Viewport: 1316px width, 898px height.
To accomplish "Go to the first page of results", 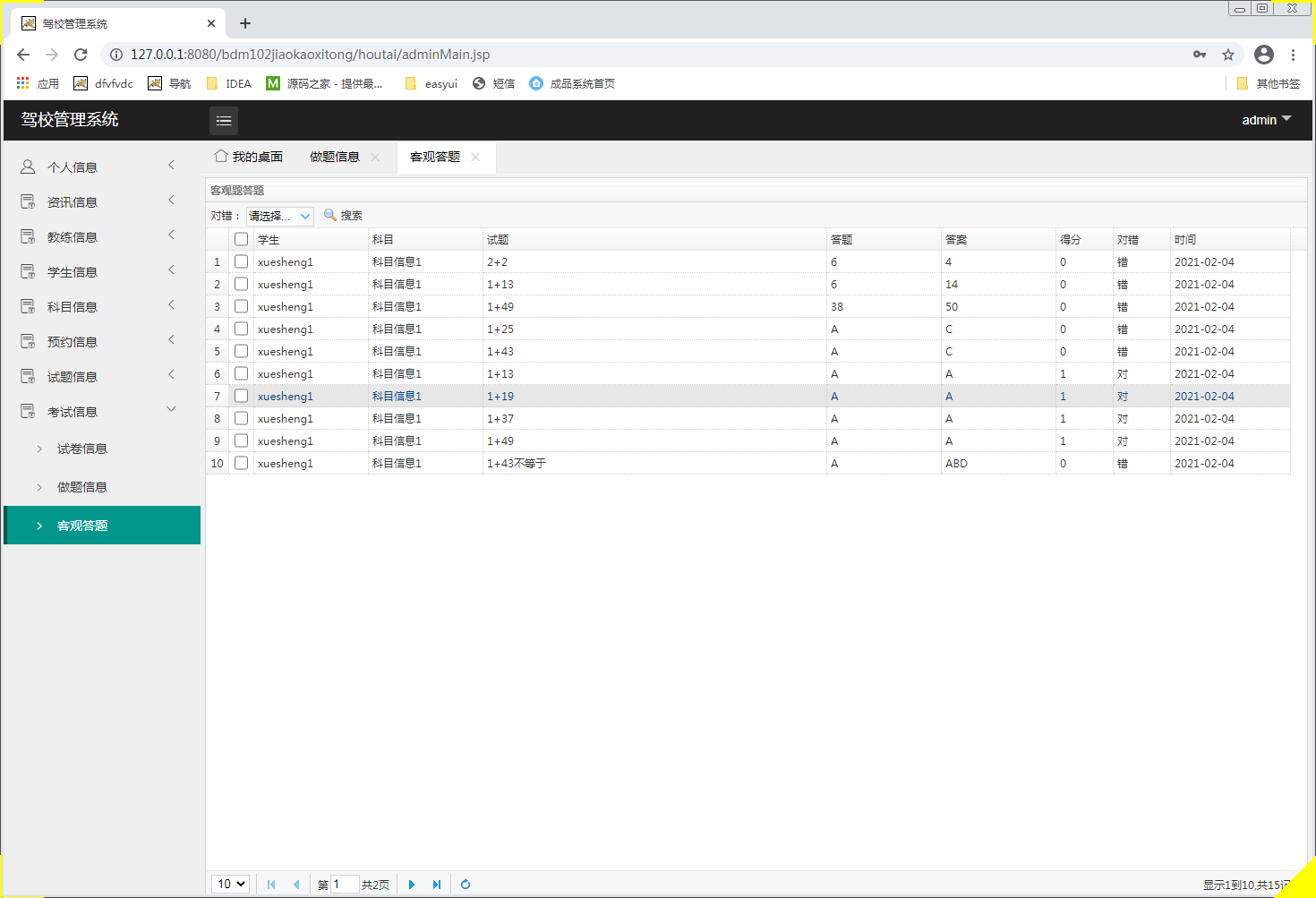I will (x=271, y=885).
